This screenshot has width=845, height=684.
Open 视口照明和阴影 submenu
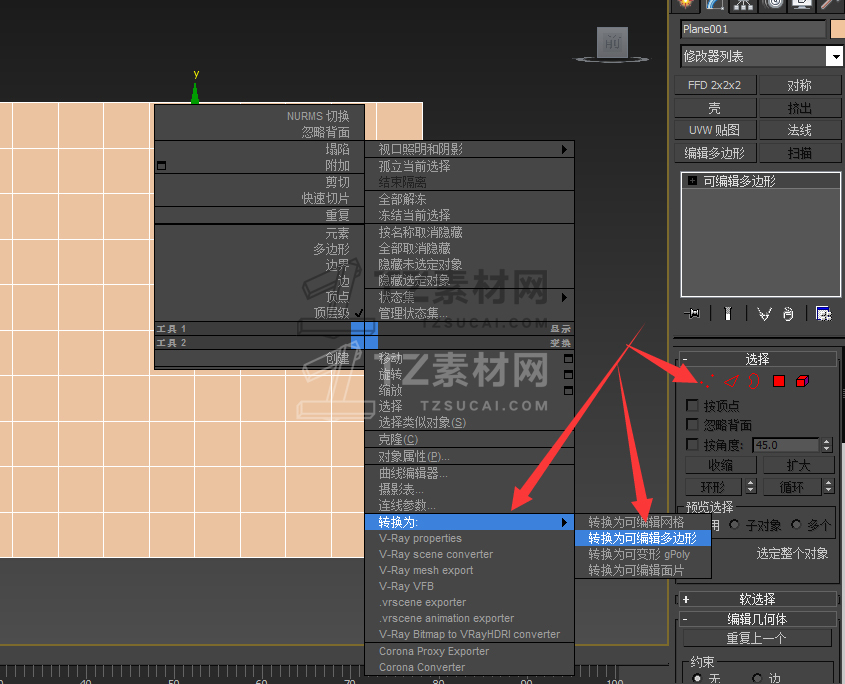pyautogui.click(x=469, y=149)
